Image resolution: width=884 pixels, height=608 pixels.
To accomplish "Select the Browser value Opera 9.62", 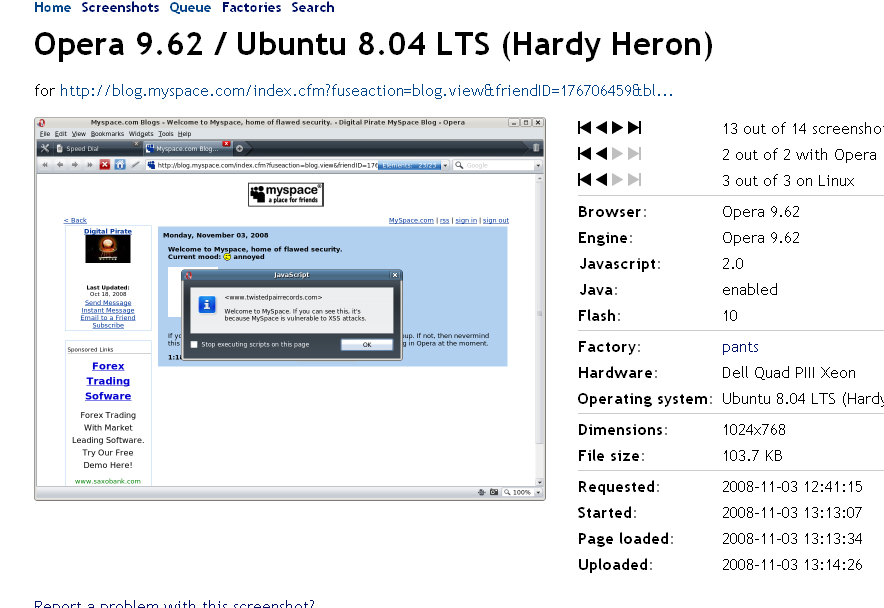I will click(x=761, y=212).
